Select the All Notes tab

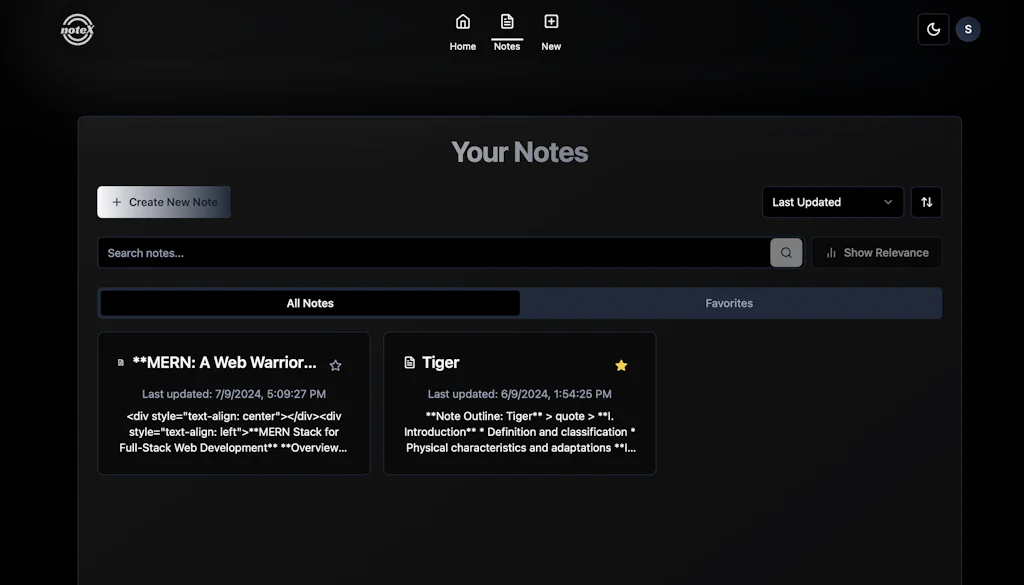pyautogui.click(x=309, y=302)
